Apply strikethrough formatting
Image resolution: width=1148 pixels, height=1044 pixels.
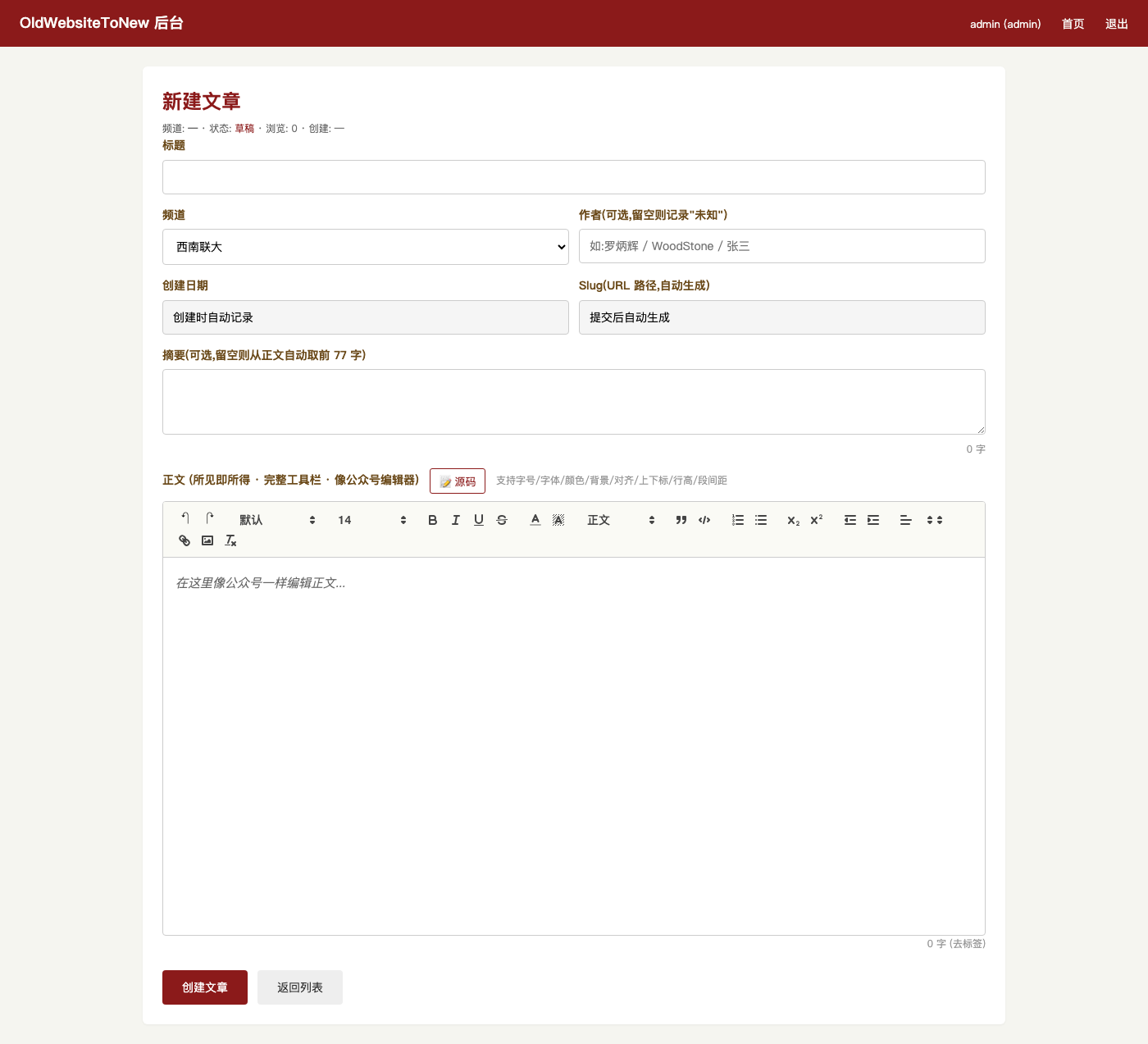pos(502,520)
